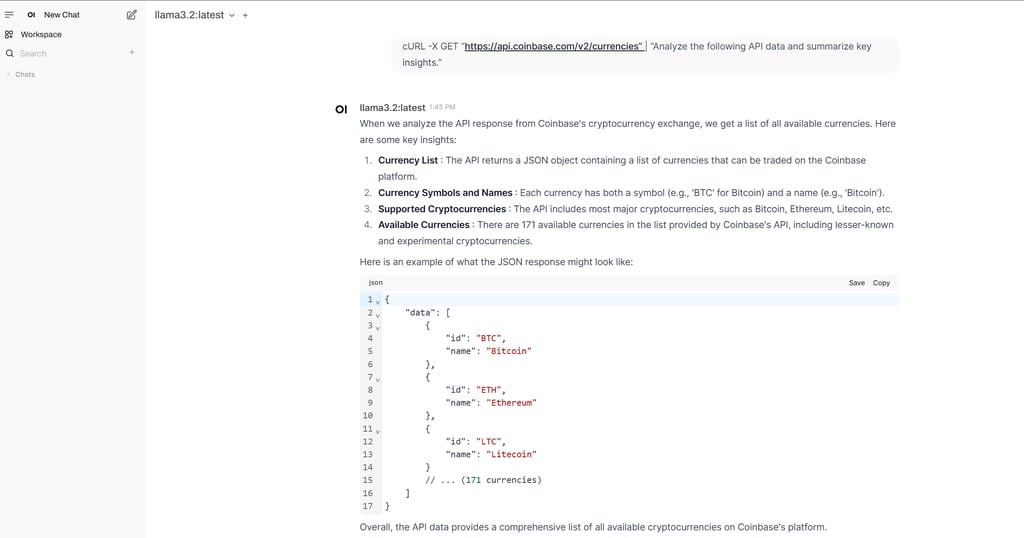
Task: Click "Here is an example" sentence
Action: click(496, 262)
